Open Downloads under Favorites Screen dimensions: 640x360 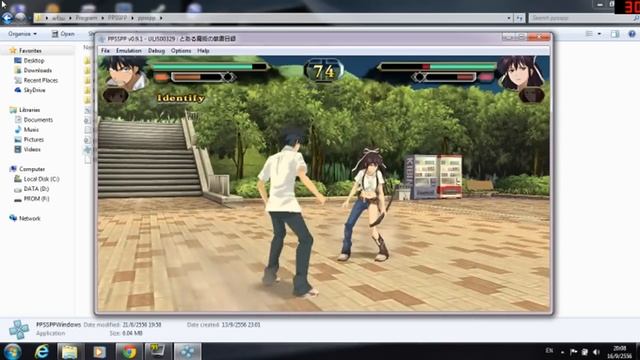pos(38,70)
